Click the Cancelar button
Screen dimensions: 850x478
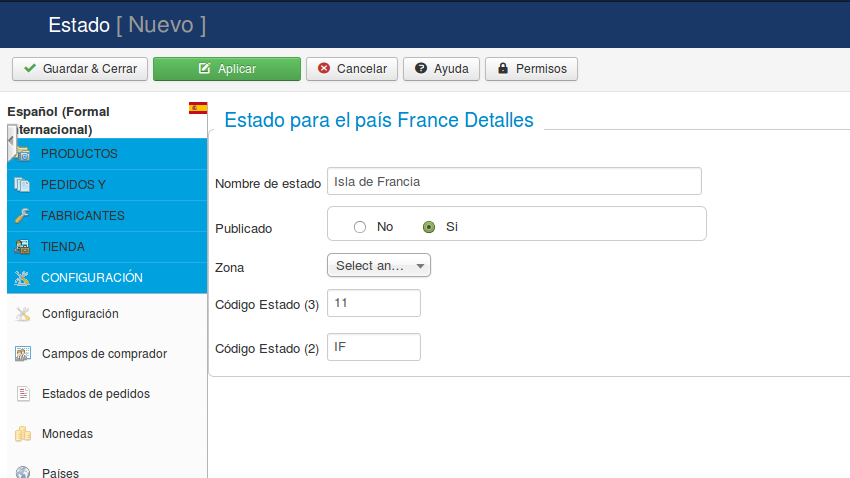(x=352, y=69)
